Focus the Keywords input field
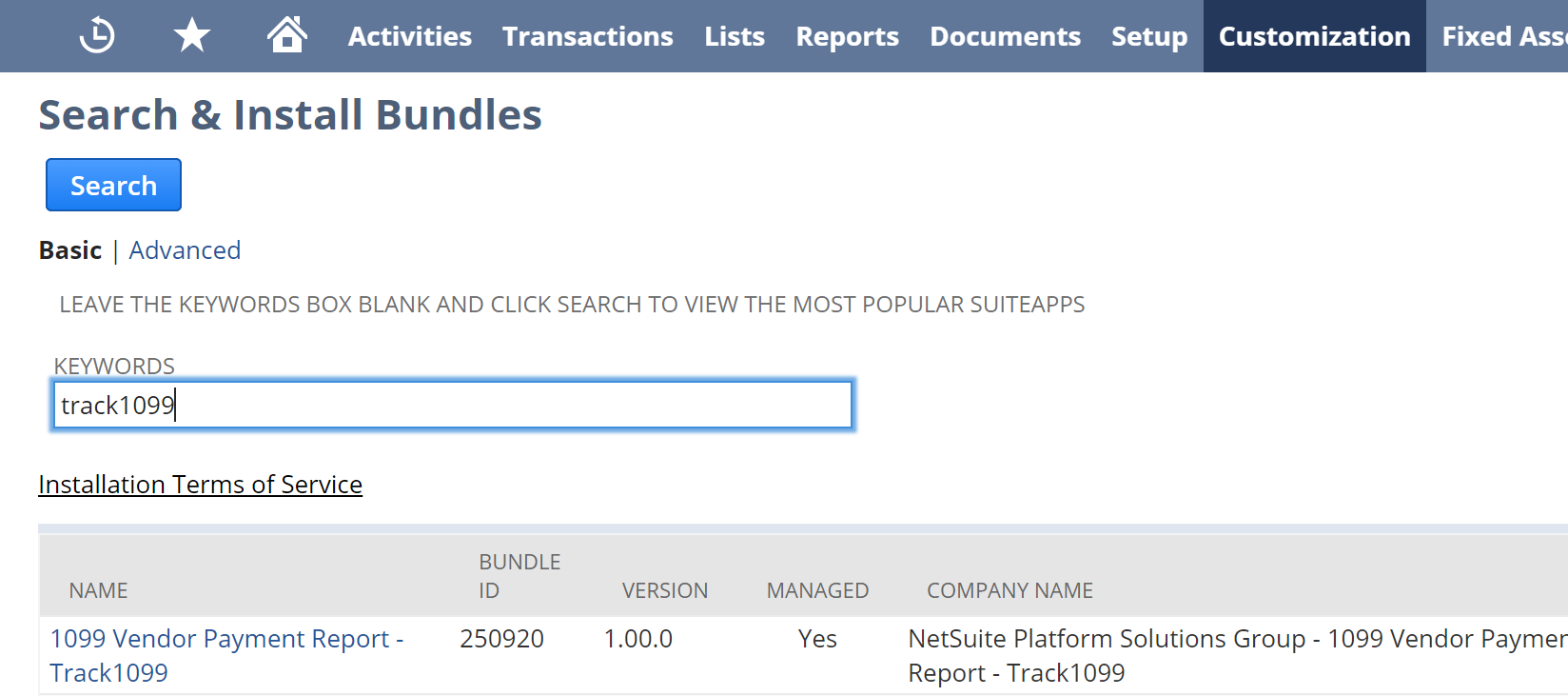This screenshot has height=696, width=1568. 453,405
